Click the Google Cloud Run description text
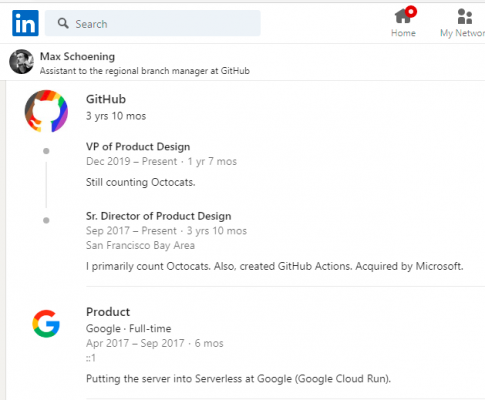The image size is (485, 400). [238, 379]
